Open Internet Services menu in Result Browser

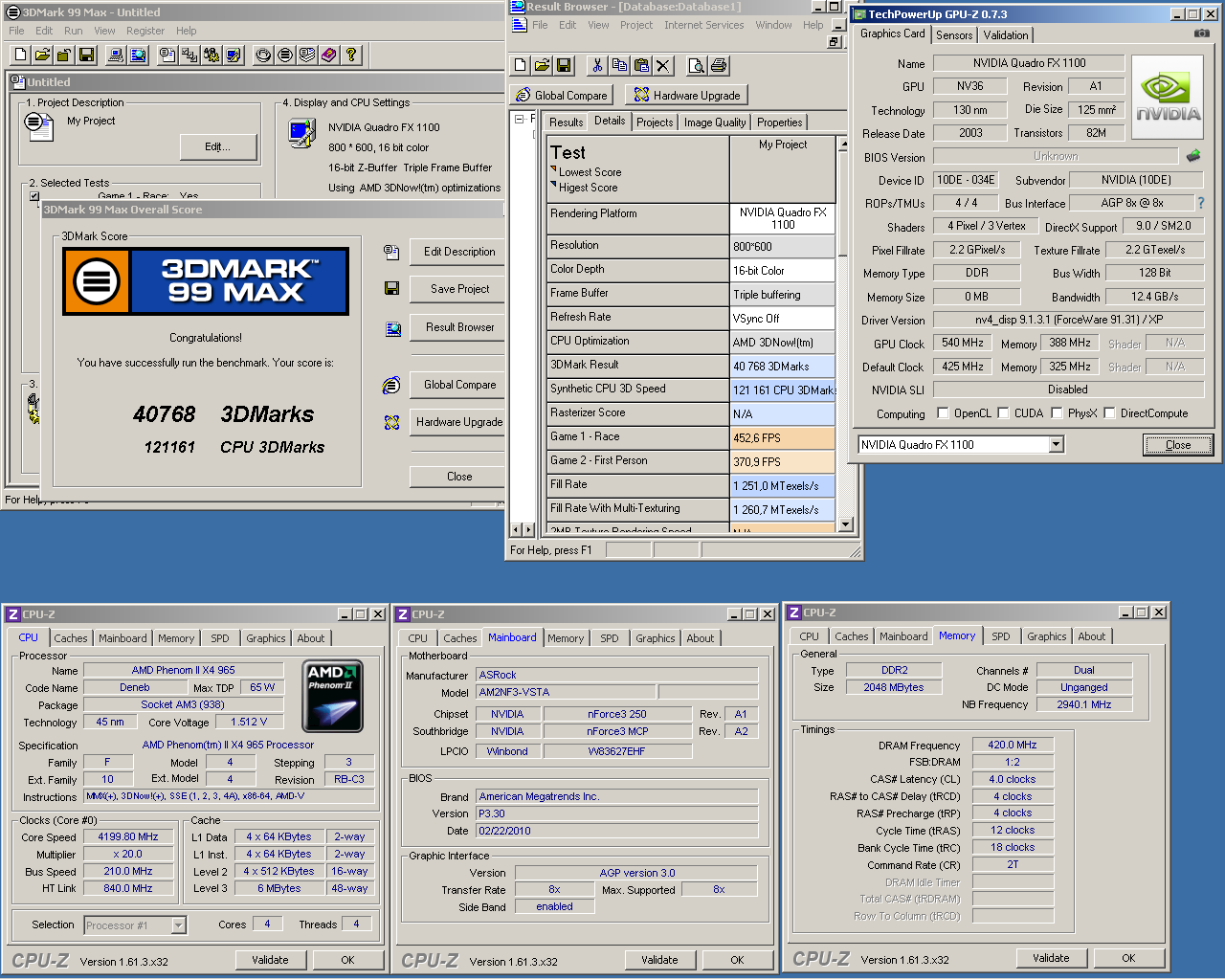(x=704, y=25)
